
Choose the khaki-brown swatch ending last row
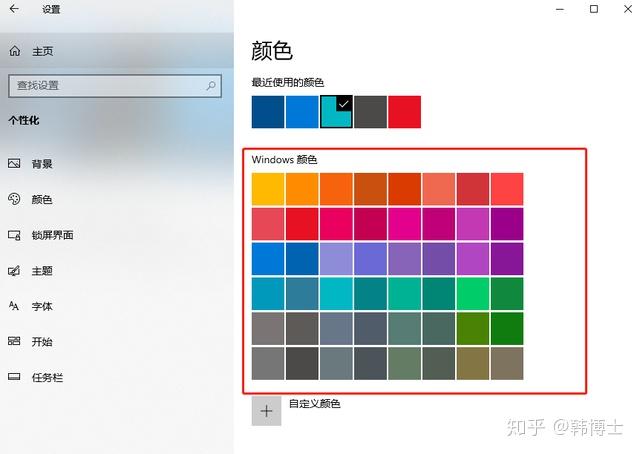pos(507,364)
